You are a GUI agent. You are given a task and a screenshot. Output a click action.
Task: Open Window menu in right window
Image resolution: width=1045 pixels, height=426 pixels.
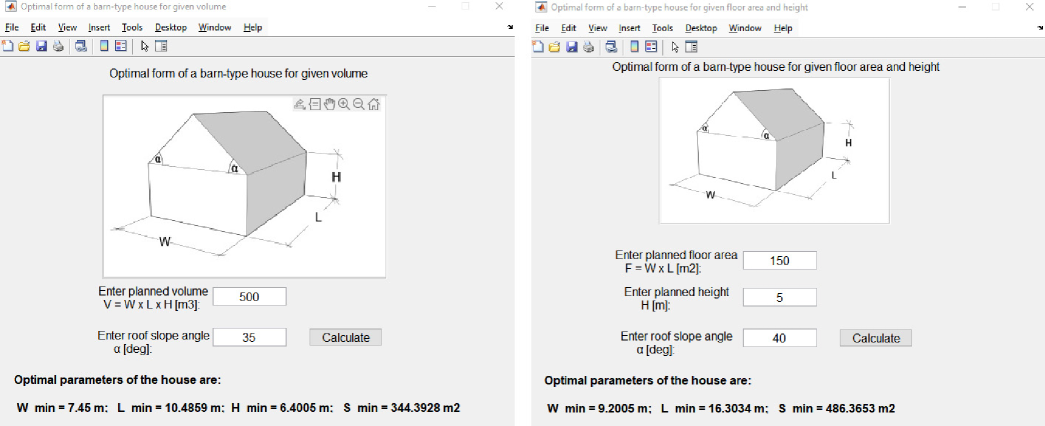click(x=745, y=28)
